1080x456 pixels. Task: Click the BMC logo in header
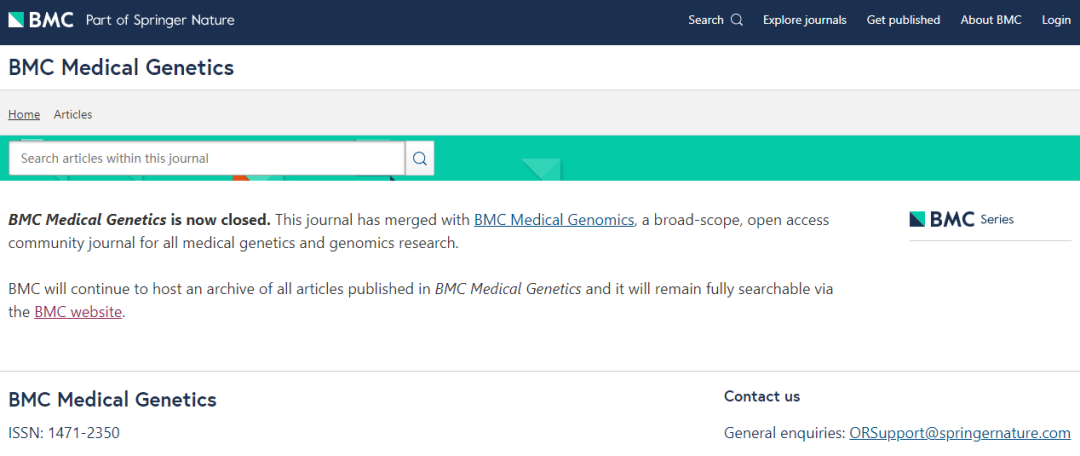(x=41, y=20)
